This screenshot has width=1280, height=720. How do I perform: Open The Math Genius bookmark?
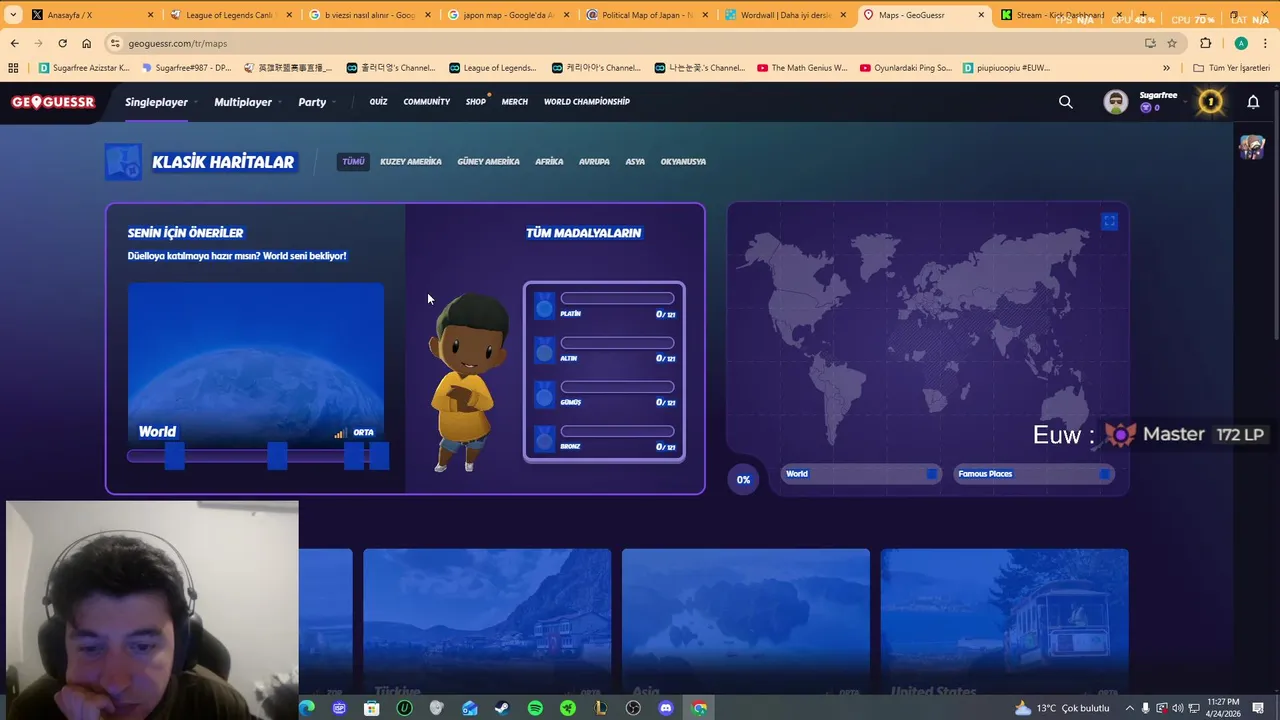tap(802, 68)
